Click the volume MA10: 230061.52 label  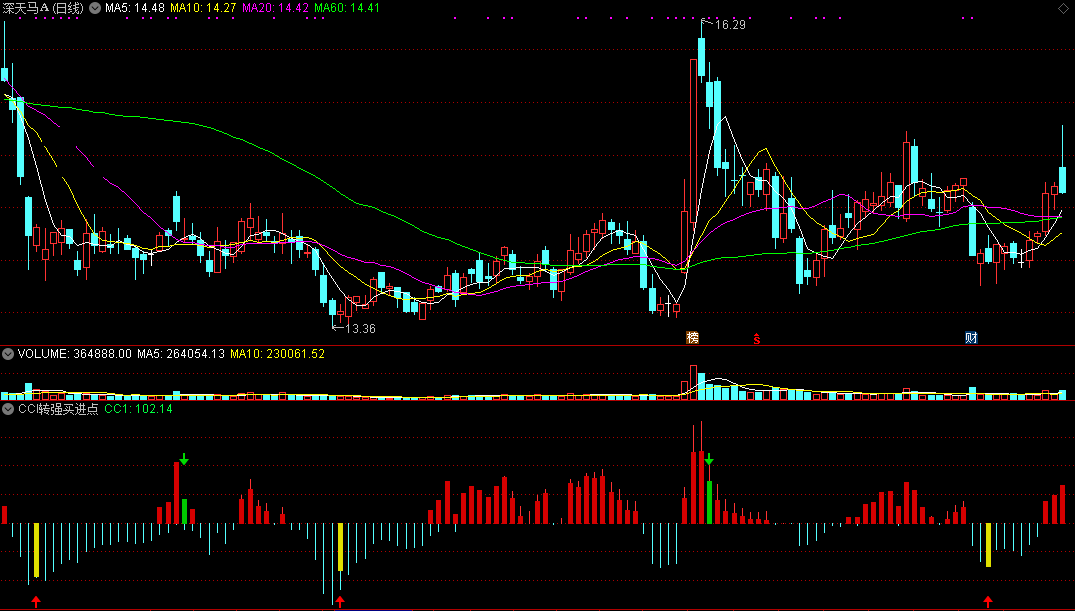pyautogui.click(x=278, y=354)
